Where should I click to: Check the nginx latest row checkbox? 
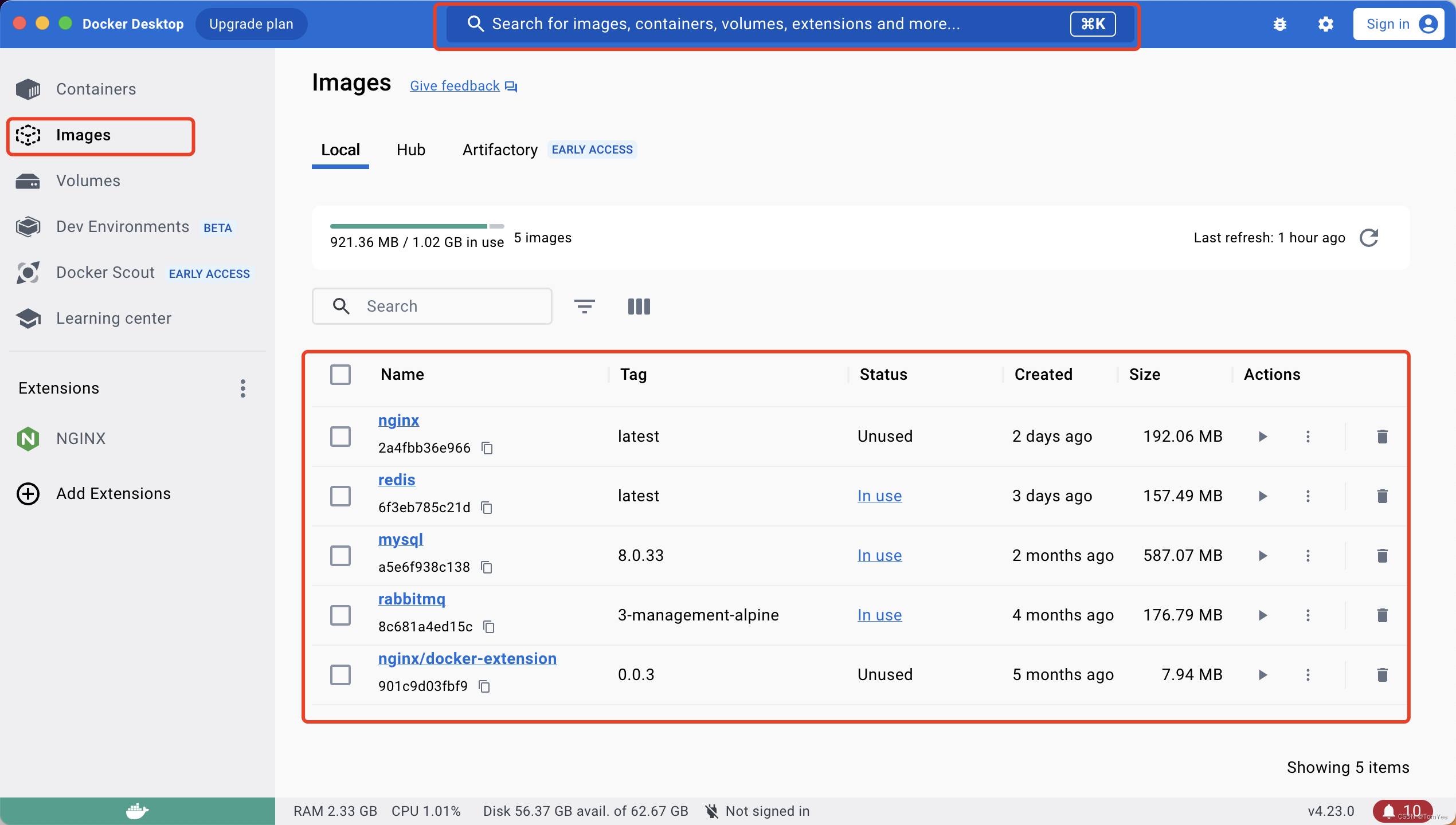(x=340, y=437)
